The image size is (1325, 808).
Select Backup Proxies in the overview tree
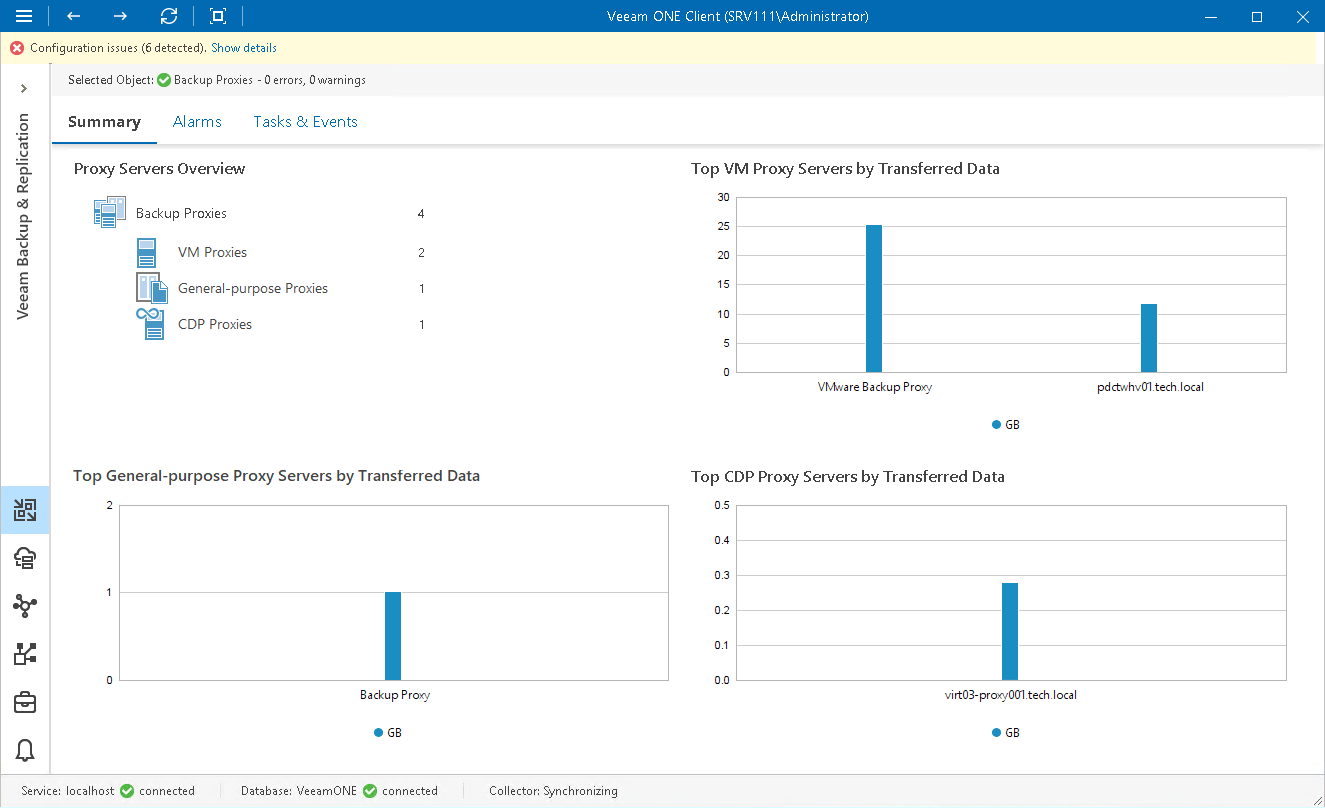(181, 213)
